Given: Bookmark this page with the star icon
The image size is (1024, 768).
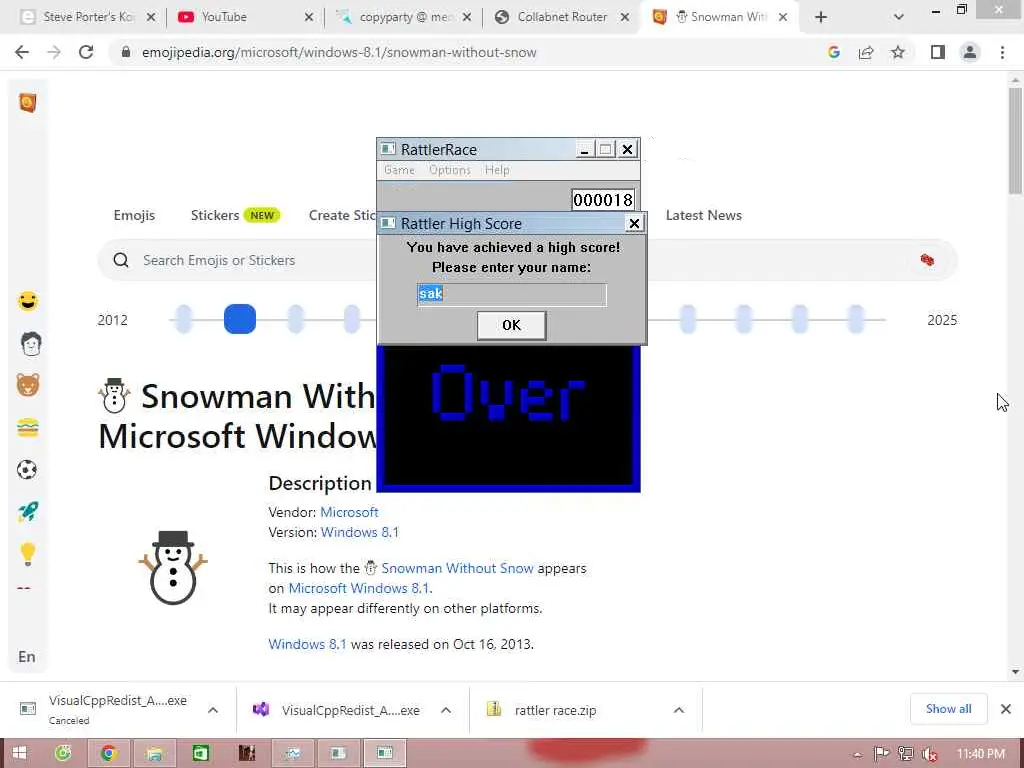Looking at the screenshot, I should pyautogui.click(x=898, y=52).
